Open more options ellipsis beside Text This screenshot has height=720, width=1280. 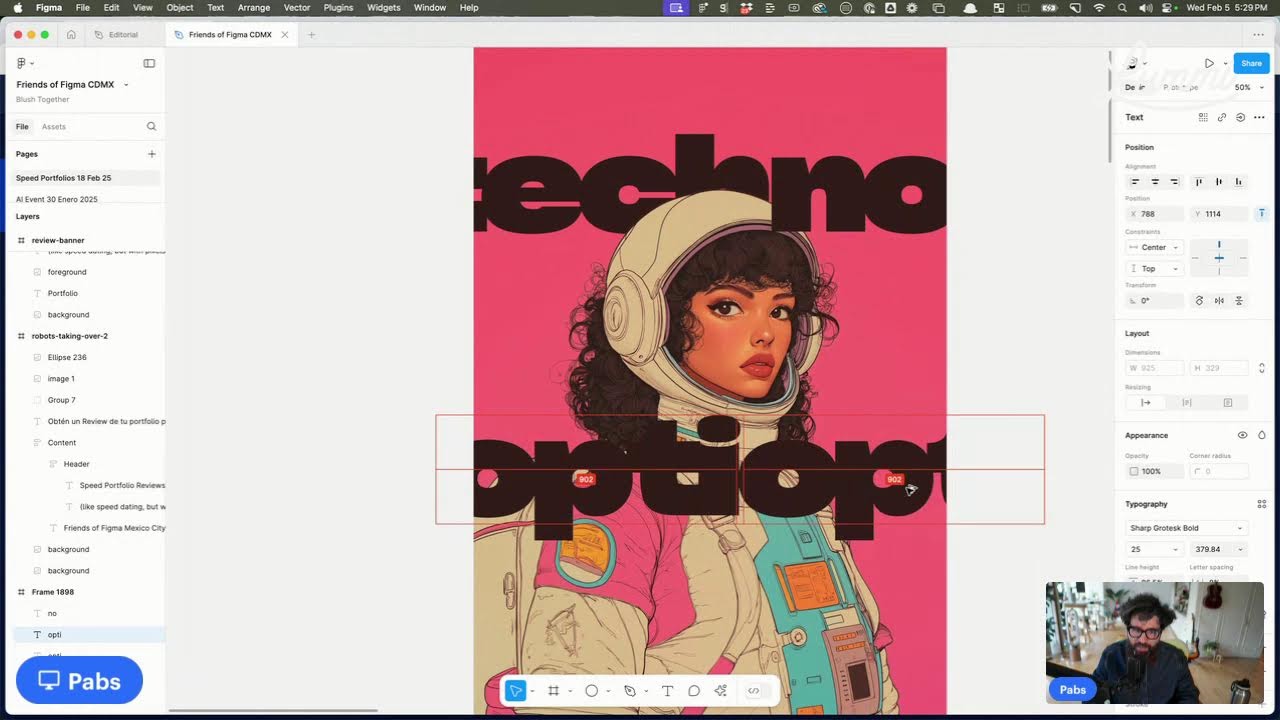point(1259,117)
